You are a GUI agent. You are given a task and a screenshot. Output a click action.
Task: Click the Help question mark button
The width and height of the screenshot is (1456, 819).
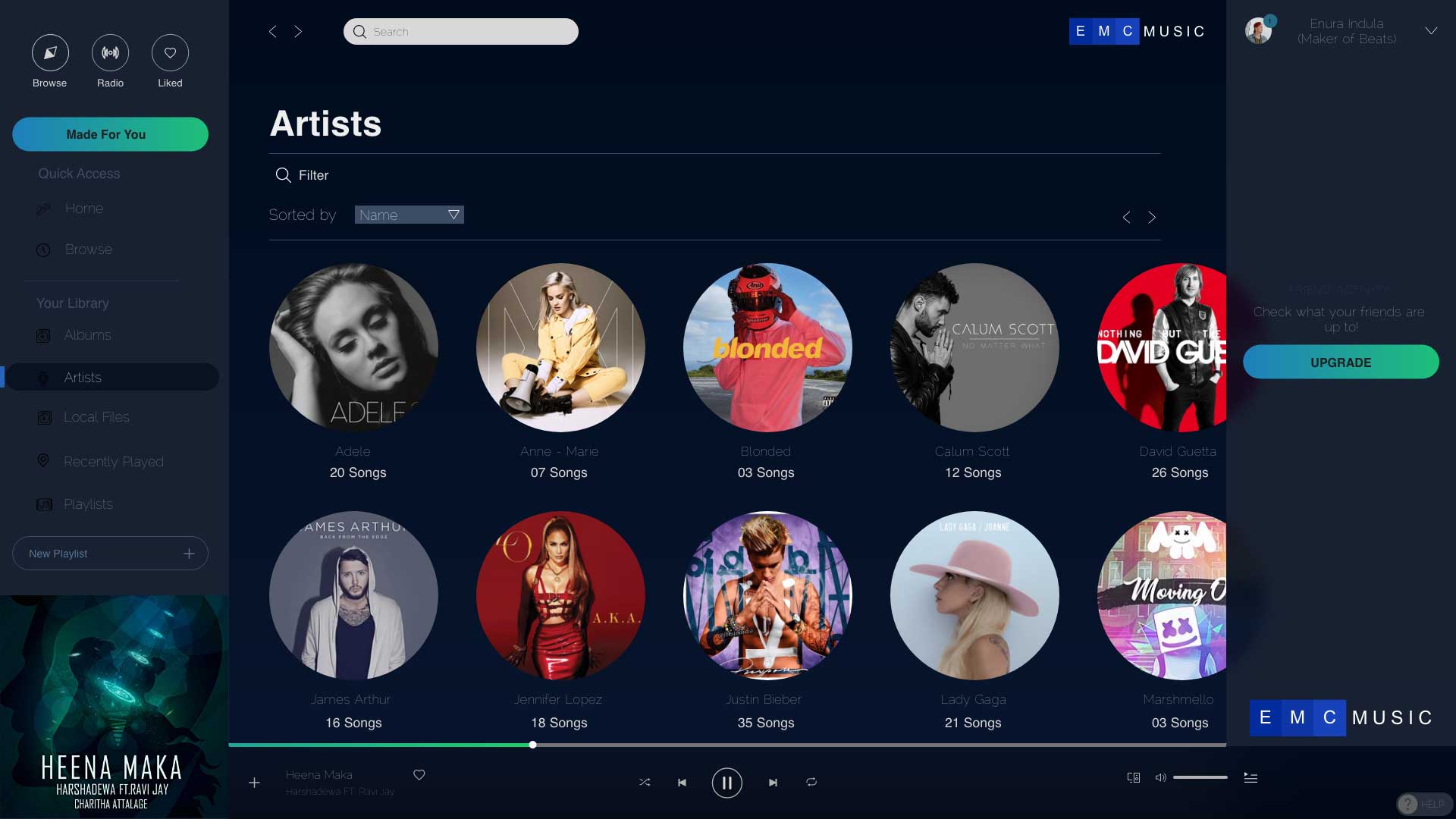pos(1424,804)
